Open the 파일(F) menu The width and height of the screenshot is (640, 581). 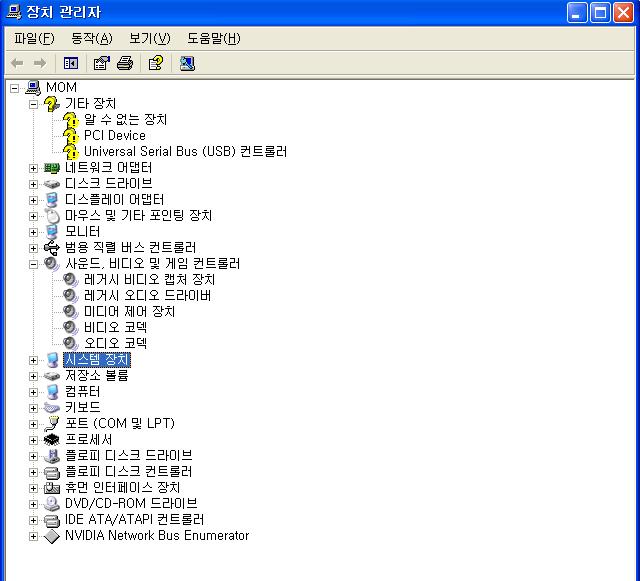click(34, 38)
